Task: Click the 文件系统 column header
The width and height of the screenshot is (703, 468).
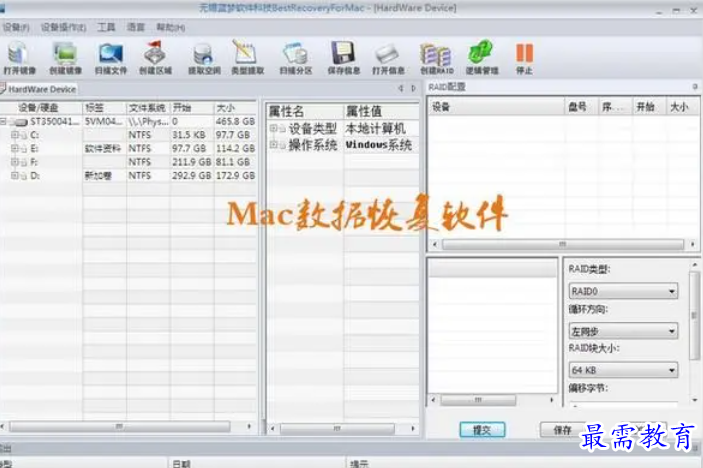Action: pyautogui.click(x=148, y=108)
